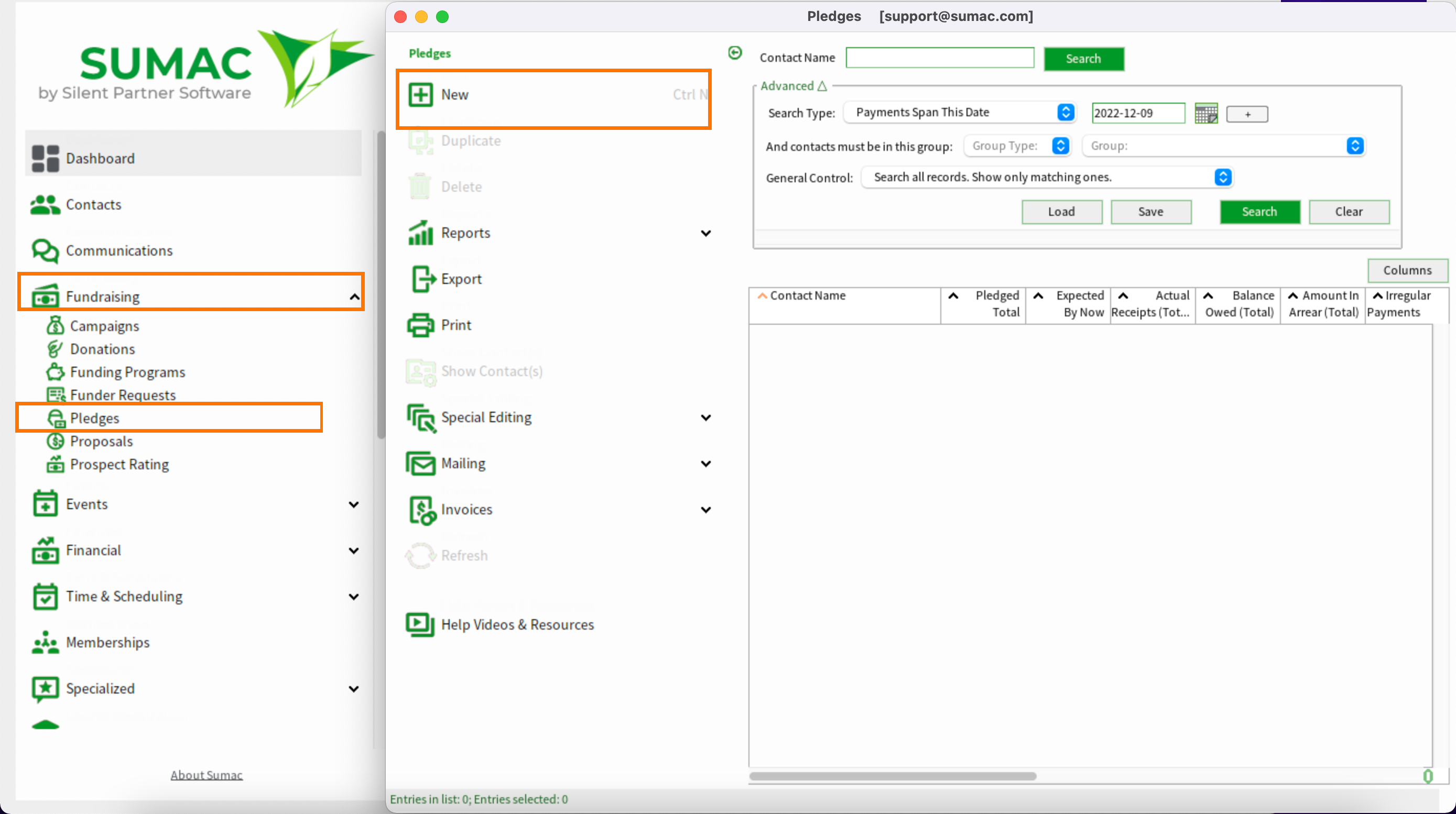Screen dimensions: 1456x814
Task: Select Donations in the sidebar
Action: tap(102, 349)
